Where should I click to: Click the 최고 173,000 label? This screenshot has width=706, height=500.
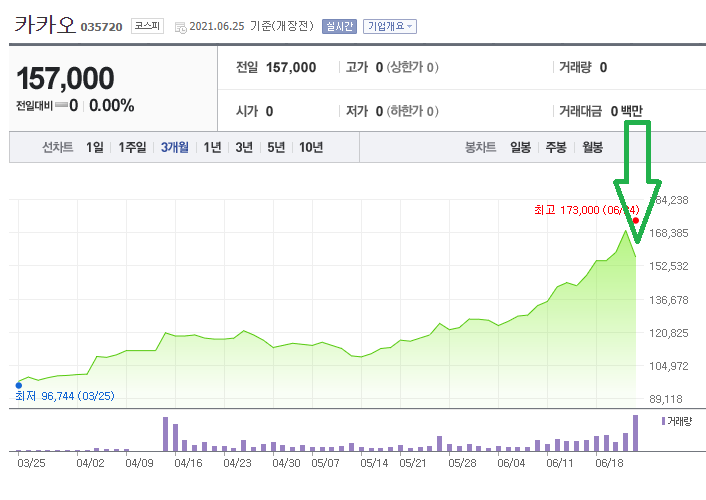click(x=587, y=210)
